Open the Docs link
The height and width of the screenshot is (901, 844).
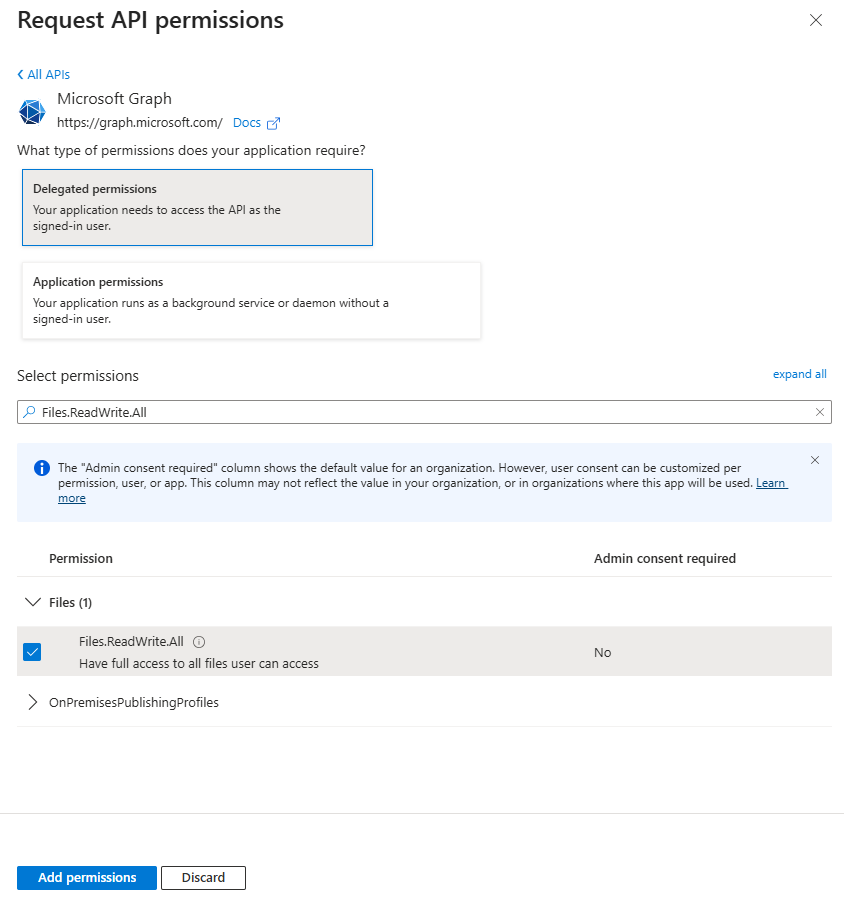(x=246, y=123)
